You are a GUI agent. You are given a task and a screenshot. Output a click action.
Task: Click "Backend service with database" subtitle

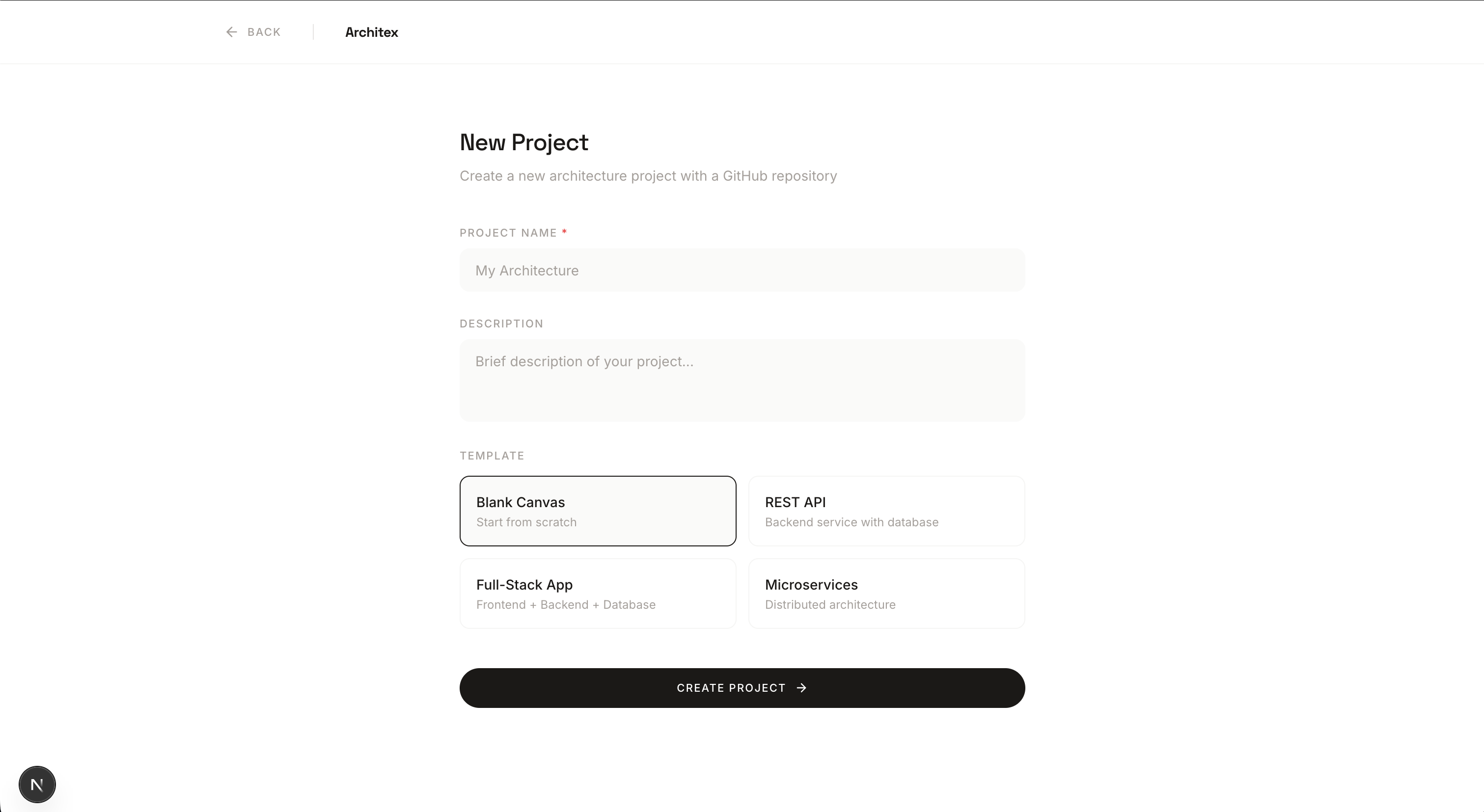pos(852,522)
